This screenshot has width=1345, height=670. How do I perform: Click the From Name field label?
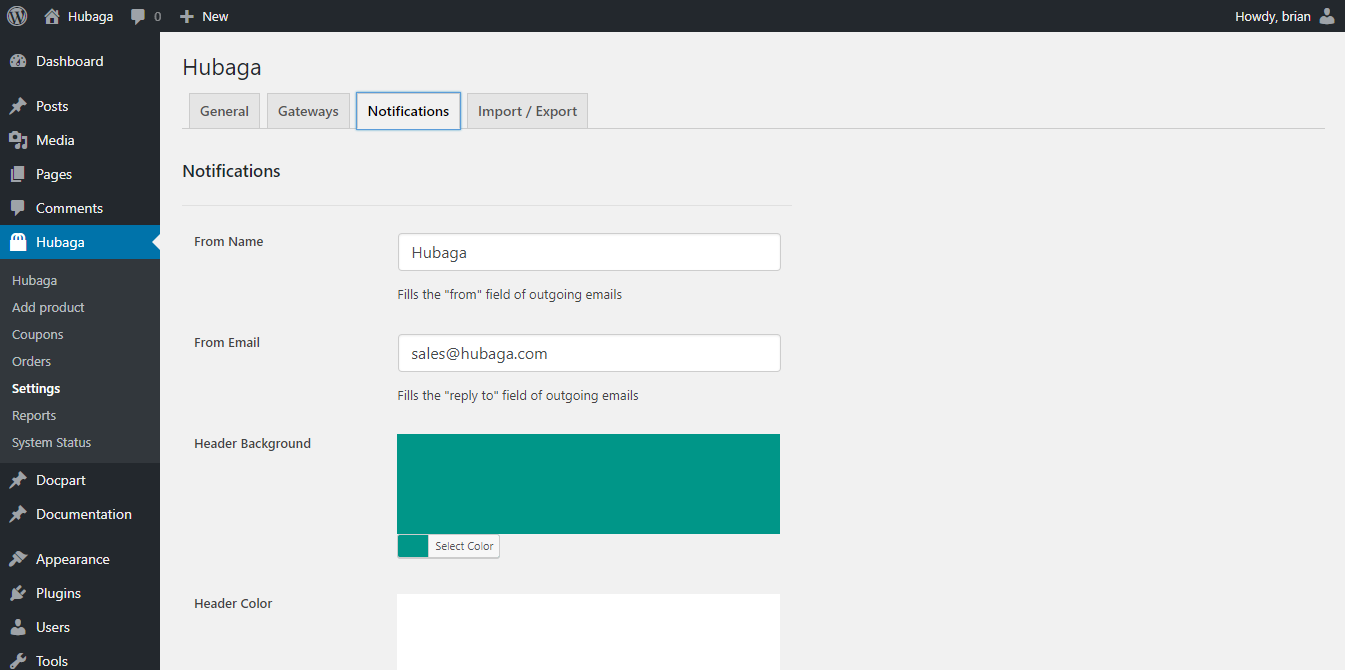click(x=229, y=241)
